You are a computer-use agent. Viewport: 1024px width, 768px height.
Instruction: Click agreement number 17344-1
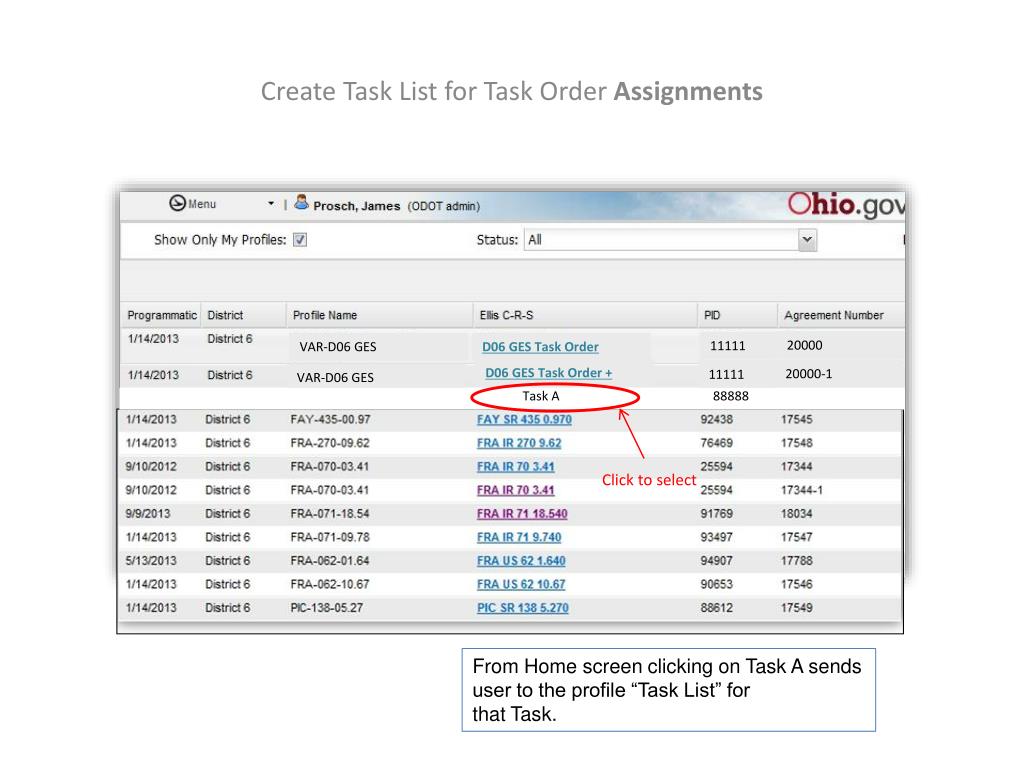(802, 490)
